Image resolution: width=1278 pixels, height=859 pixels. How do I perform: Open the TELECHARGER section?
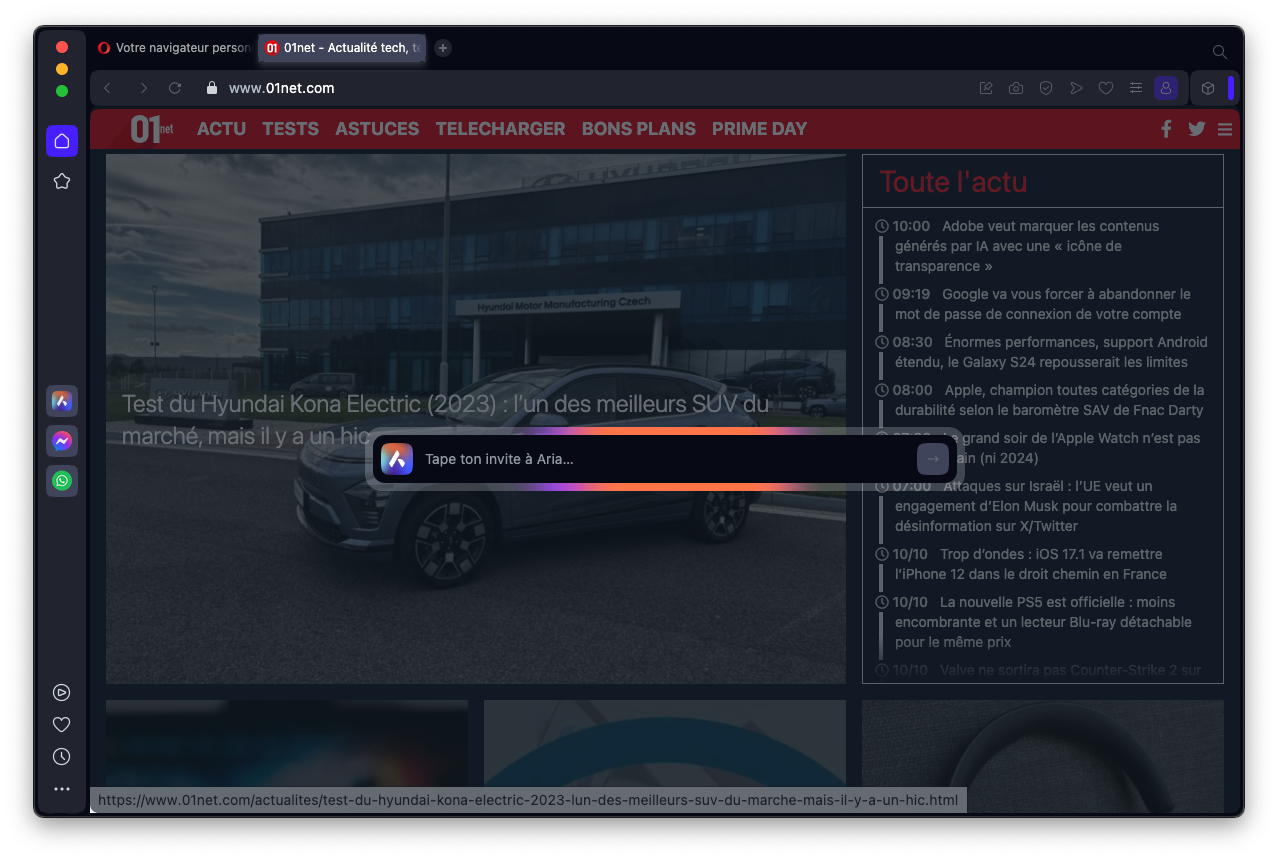tap(500, 129)
